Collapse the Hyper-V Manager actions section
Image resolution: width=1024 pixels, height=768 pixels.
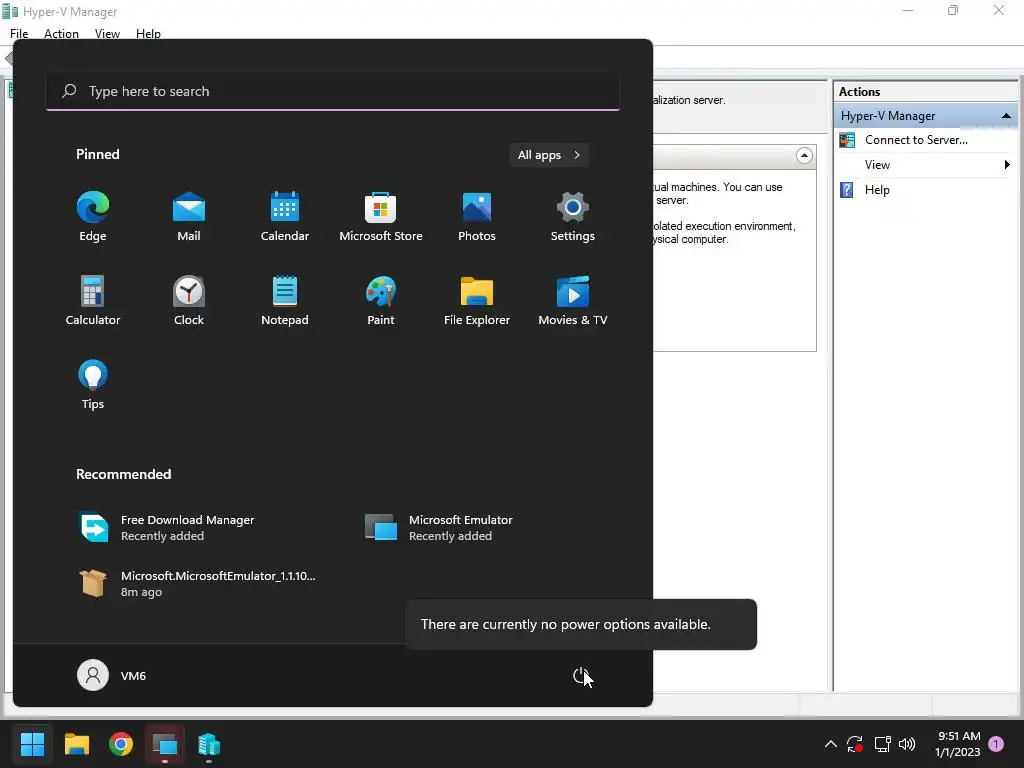tap(1006, 116)
